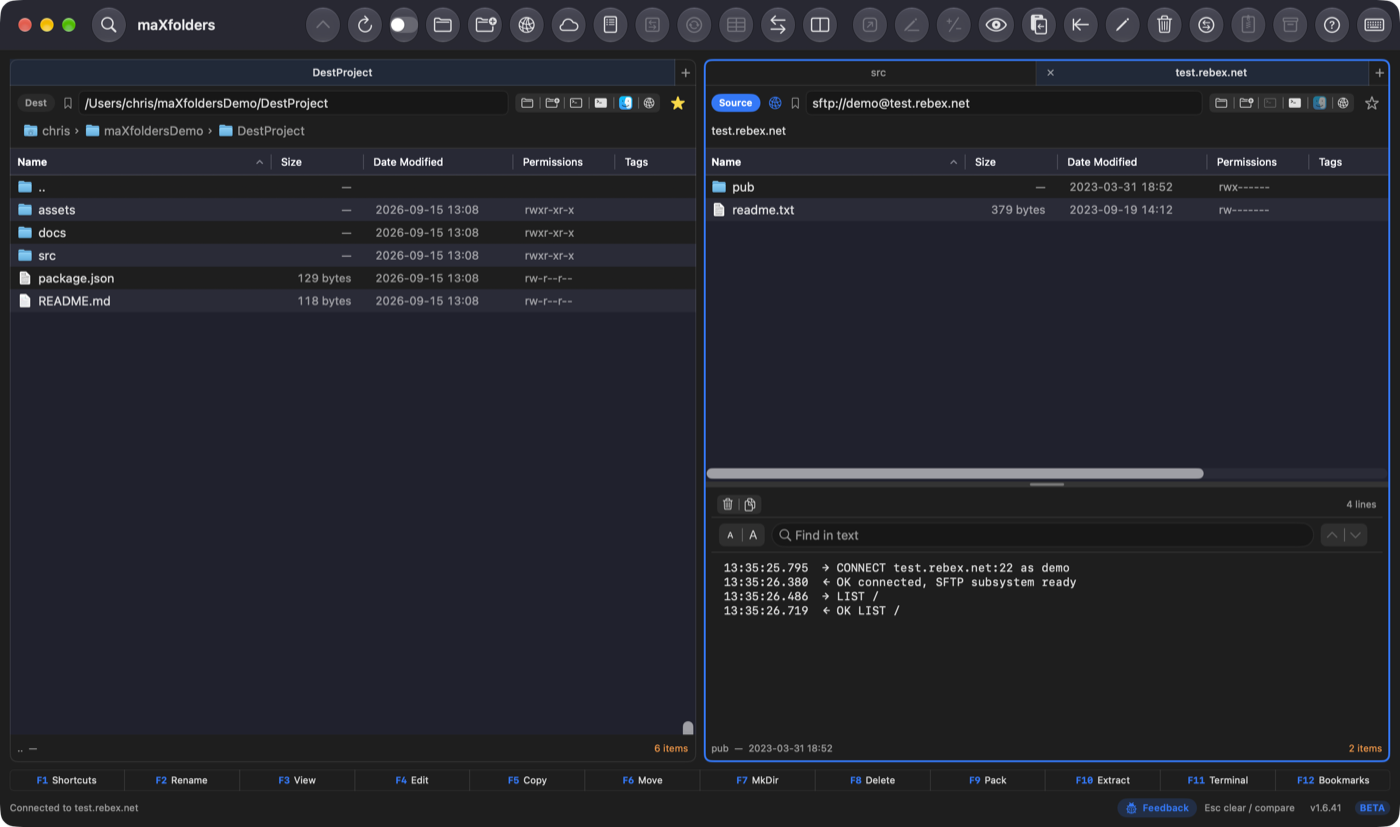Select larger text size 'A' in console
This screenshot has height=827, width=1400.
tap(753, 535)
